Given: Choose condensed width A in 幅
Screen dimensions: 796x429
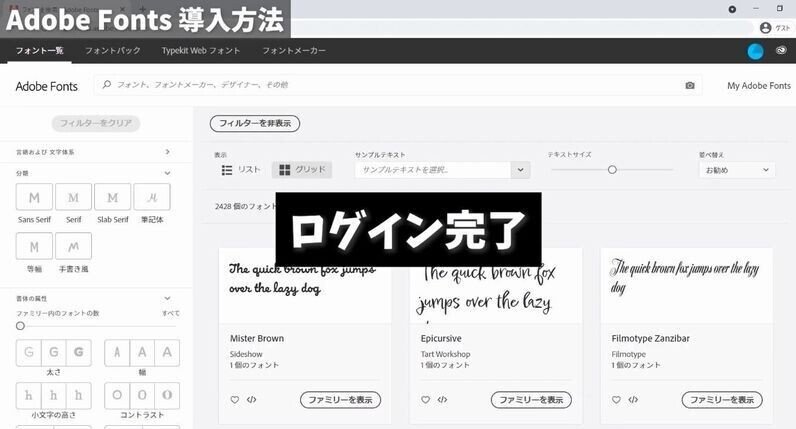Looking at the screenshot, I should (117, 352).
